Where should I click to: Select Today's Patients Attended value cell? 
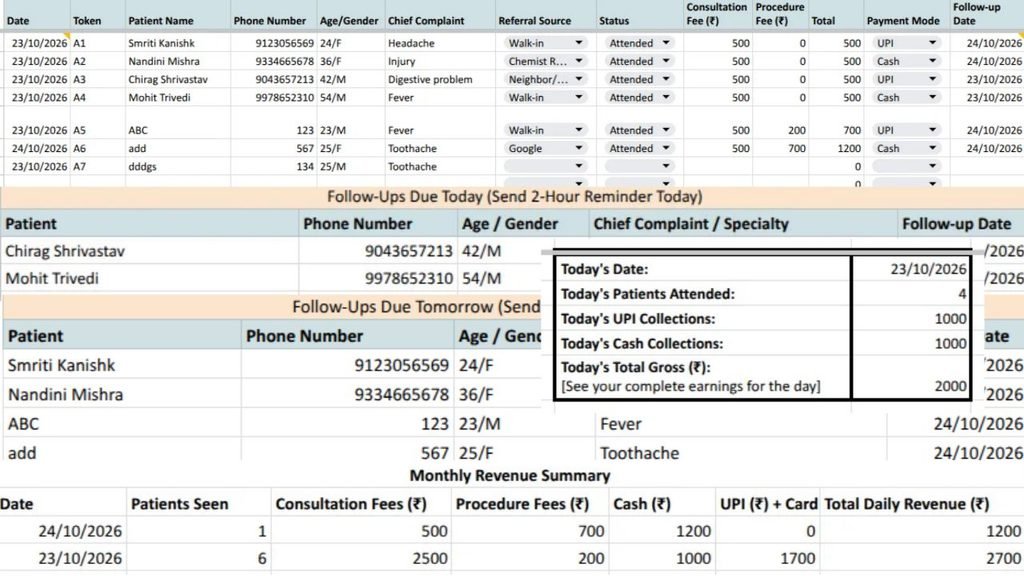(911, 294)
